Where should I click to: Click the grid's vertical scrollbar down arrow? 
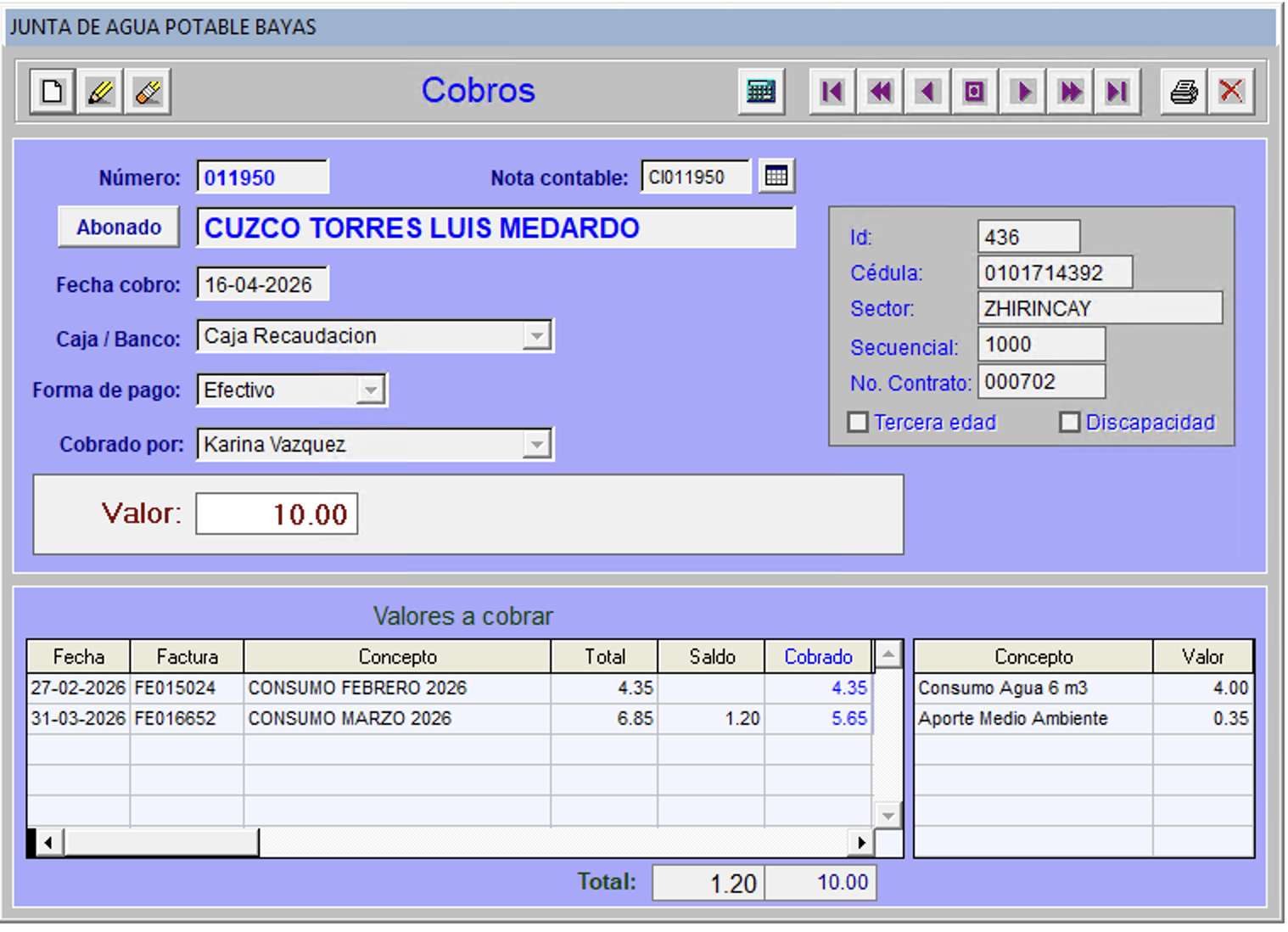tap(888, 816)
